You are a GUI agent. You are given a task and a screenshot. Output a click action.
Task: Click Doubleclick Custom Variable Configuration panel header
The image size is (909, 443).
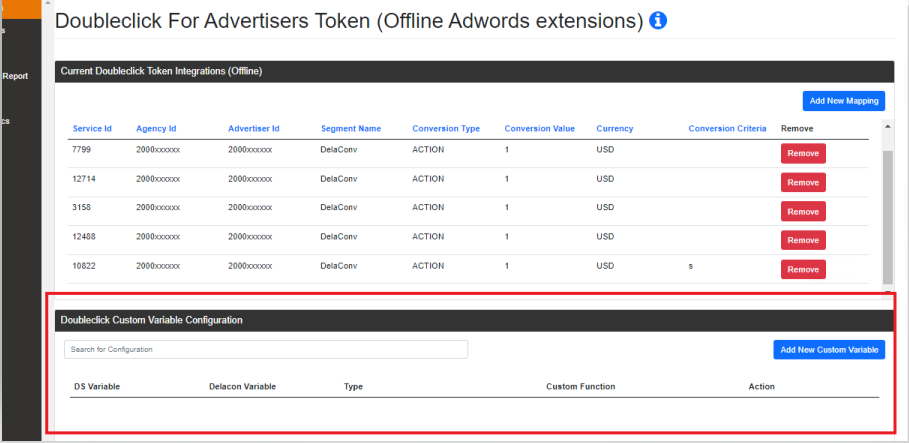[475, 320]
